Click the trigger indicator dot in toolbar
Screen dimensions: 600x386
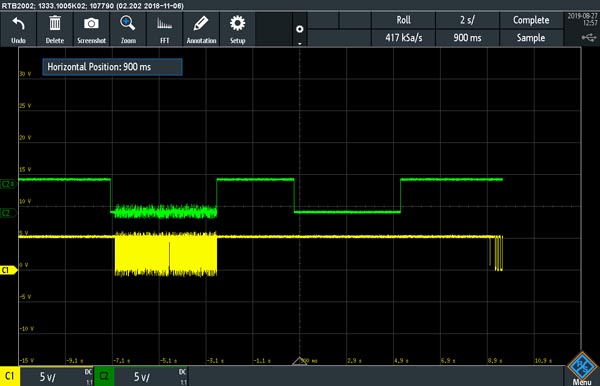pyautogui.click(x=300, y=29)
